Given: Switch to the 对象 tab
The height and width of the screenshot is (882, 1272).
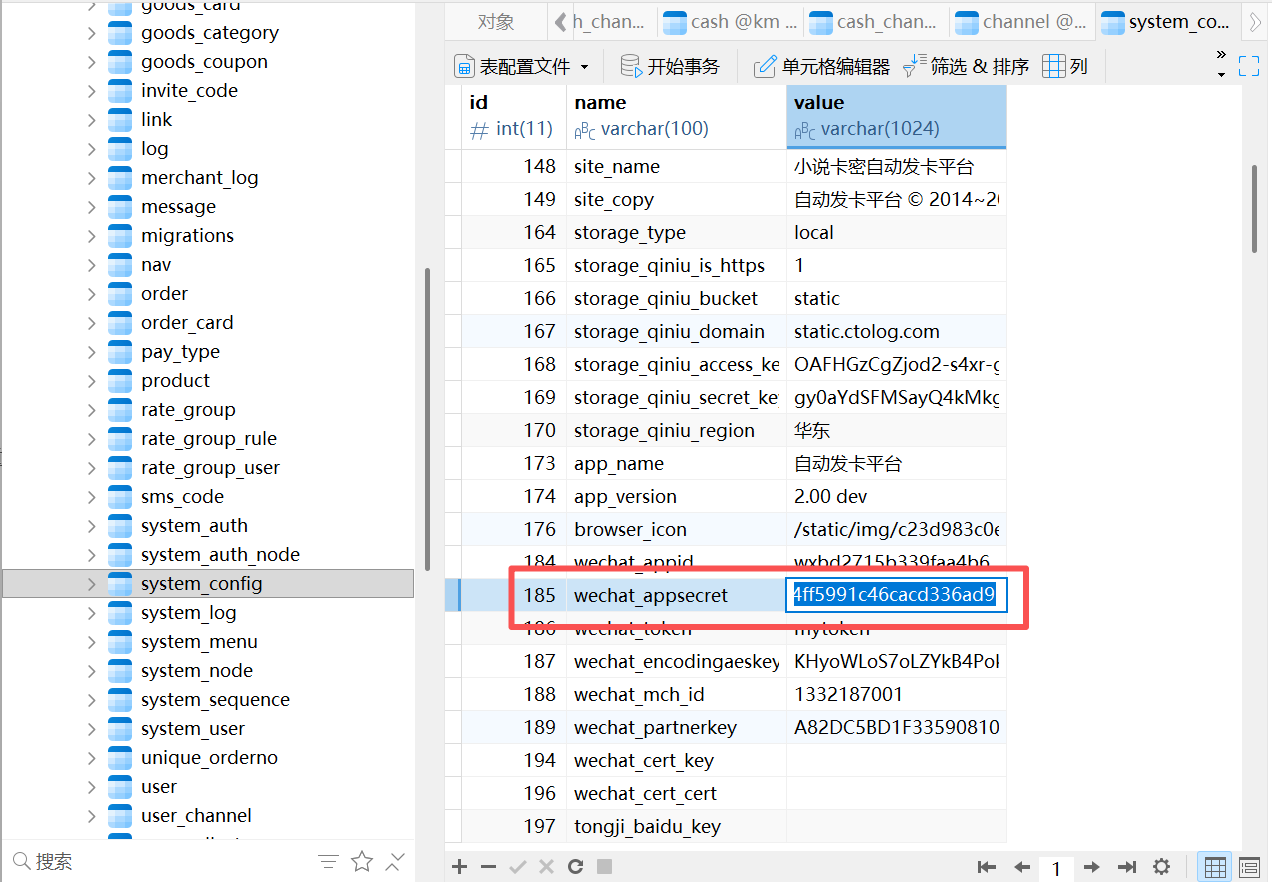Looking at the screenshot, I should pyautogui.click(x=496, y=22).
